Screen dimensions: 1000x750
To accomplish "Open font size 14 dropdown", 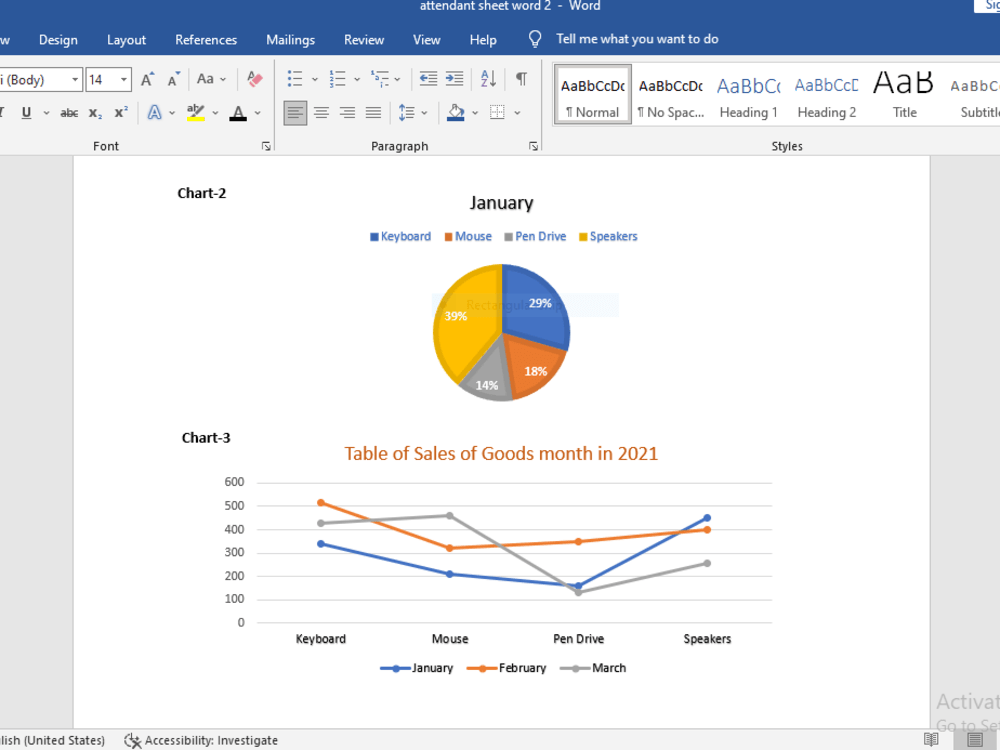I will click(x=124, y=80).
